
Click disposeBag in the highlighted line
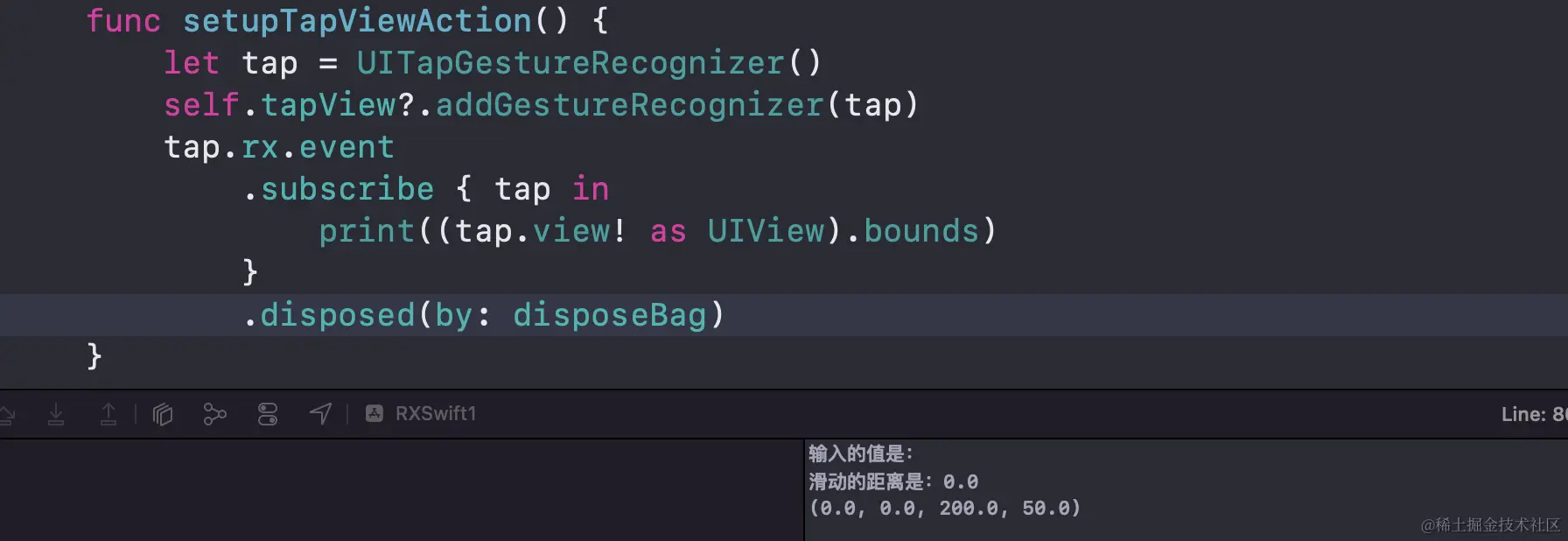click(x=609, y=315)
